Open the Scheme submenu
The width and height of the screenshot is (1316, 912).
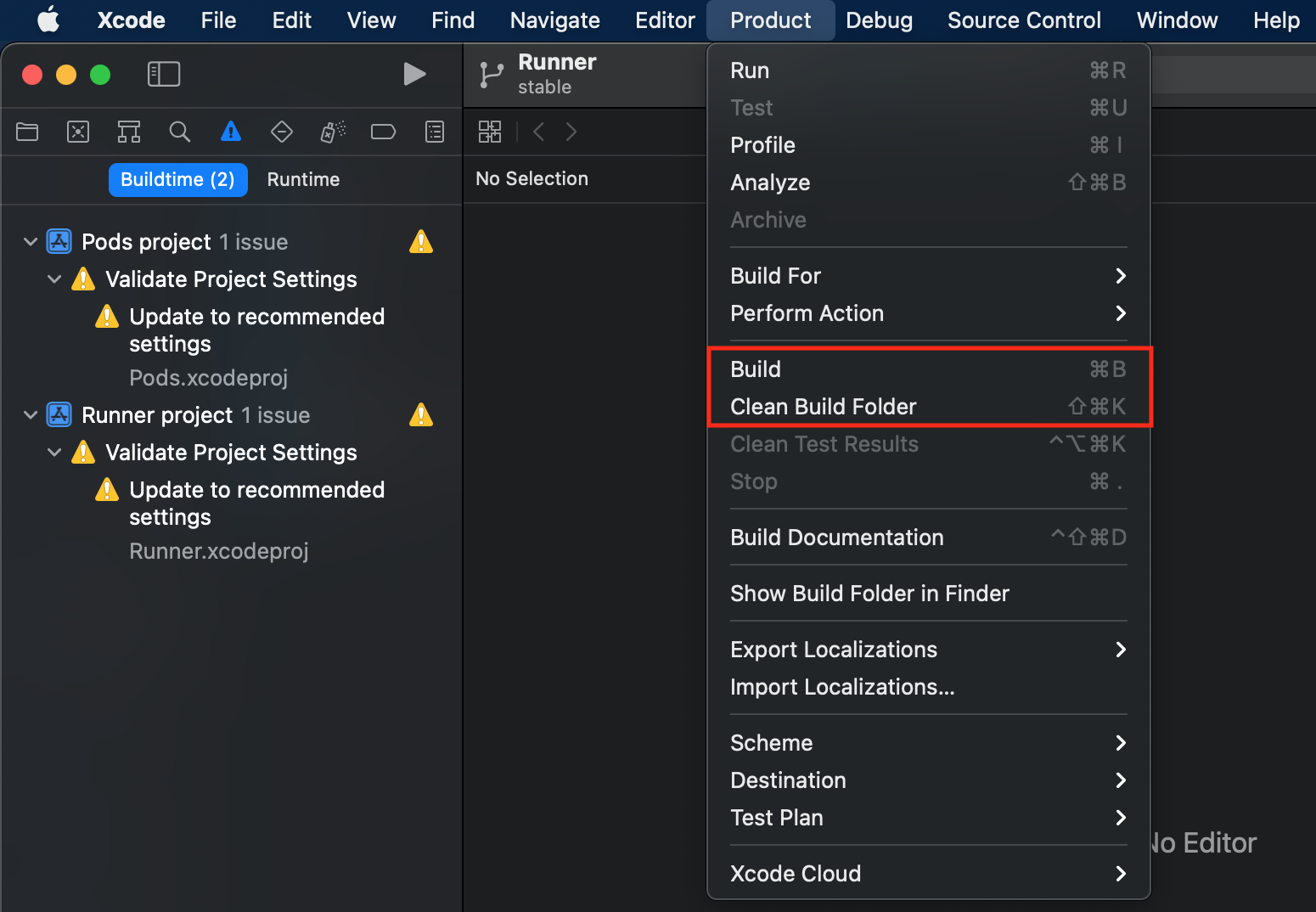(928, 743)
